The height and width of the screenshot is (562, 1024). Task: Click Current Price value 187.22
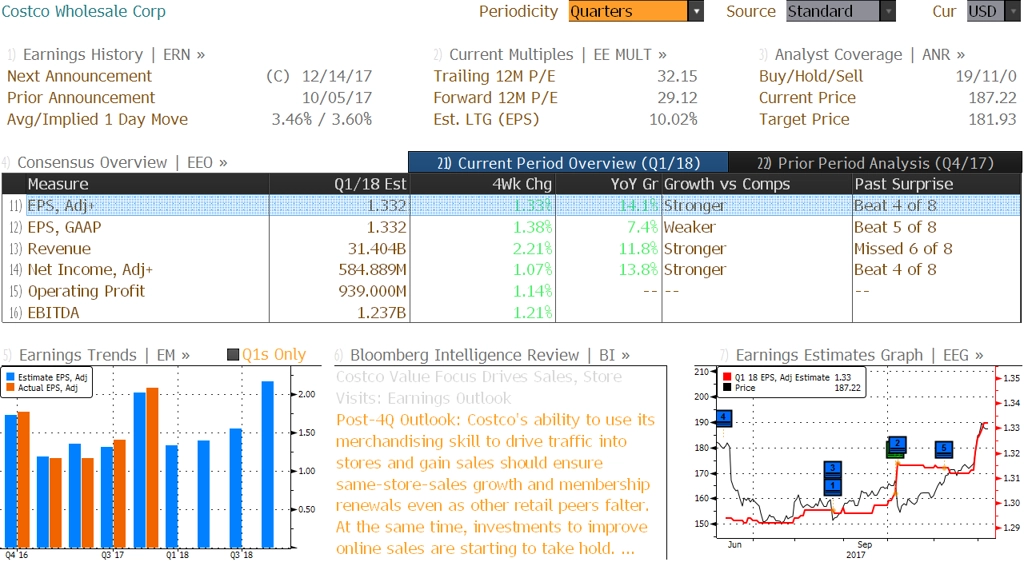[993, 98]
